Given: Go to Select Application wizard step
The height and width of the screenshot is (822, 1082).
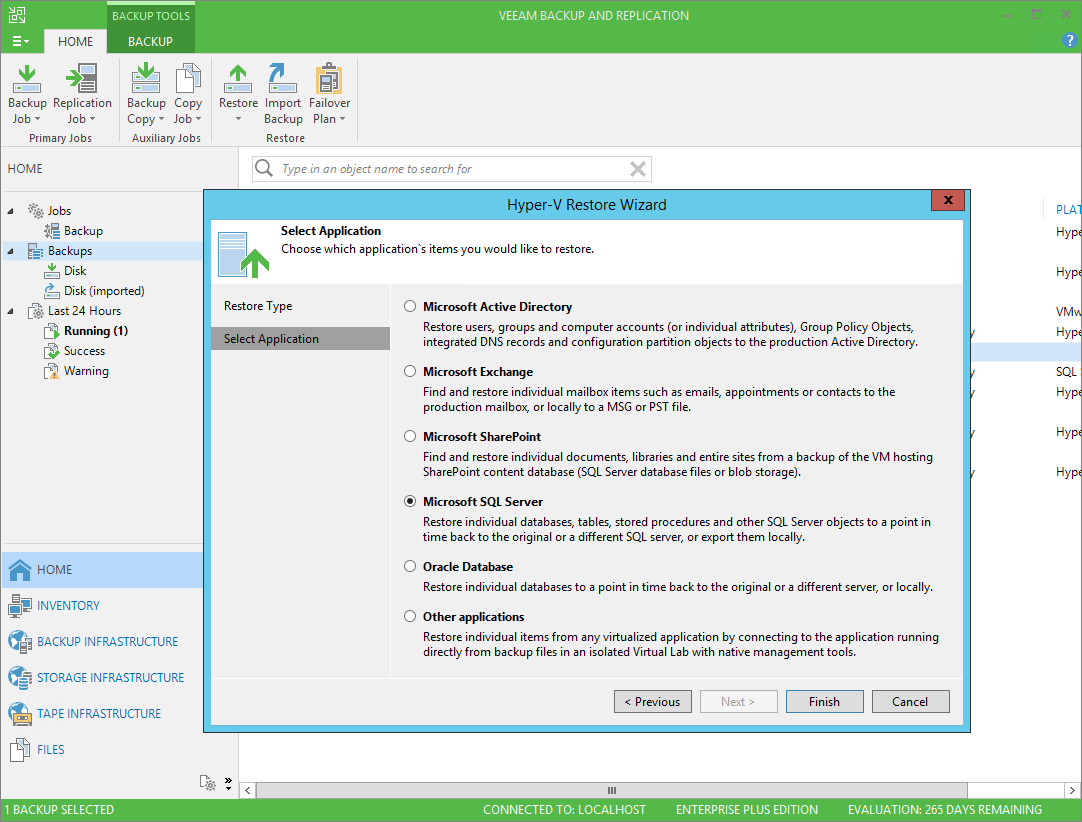Looking at the screenshot, I should (300, 338).
